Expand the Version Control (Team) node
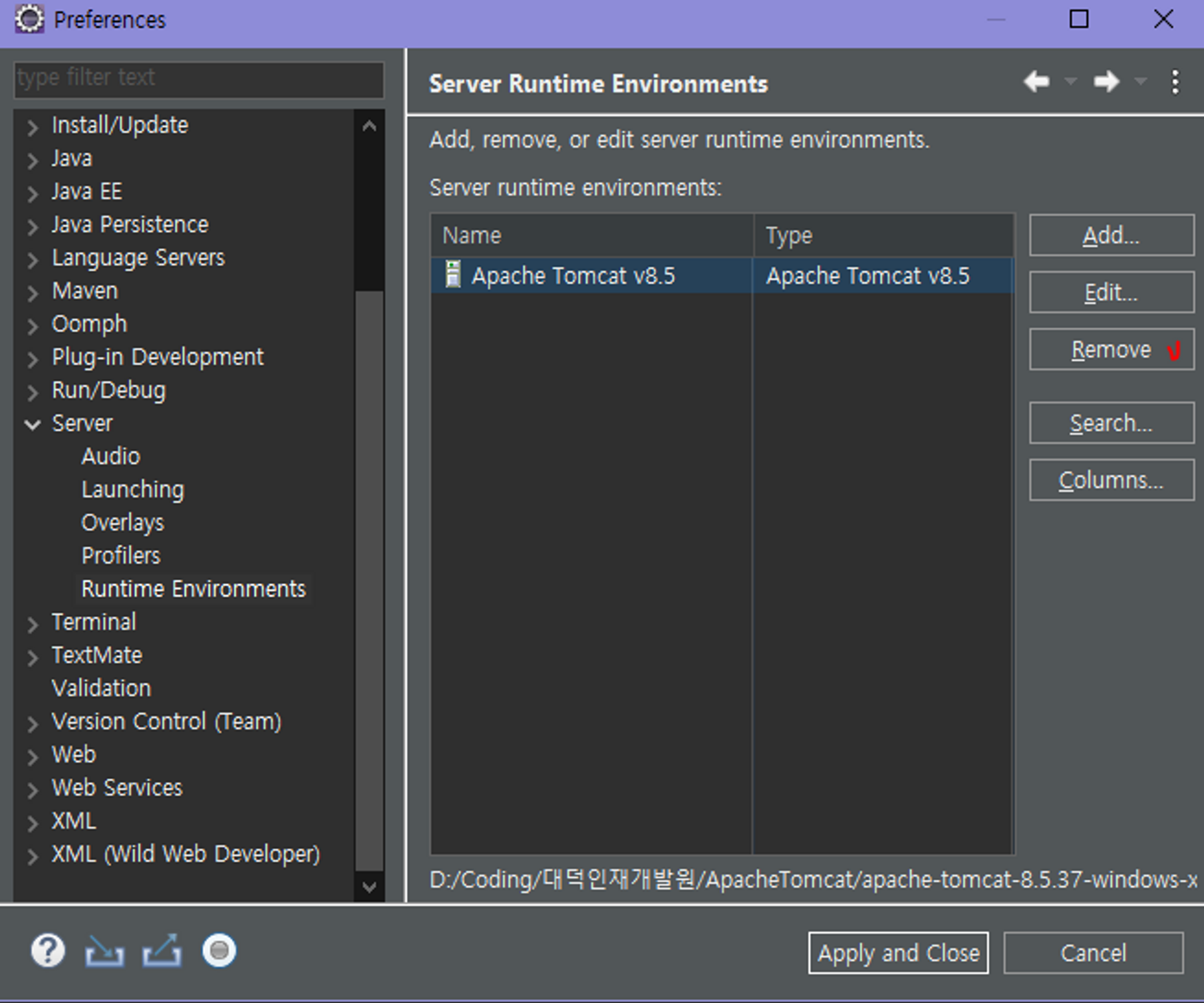This screenshot has height=1003, width=1204. [x=33, y=724]
